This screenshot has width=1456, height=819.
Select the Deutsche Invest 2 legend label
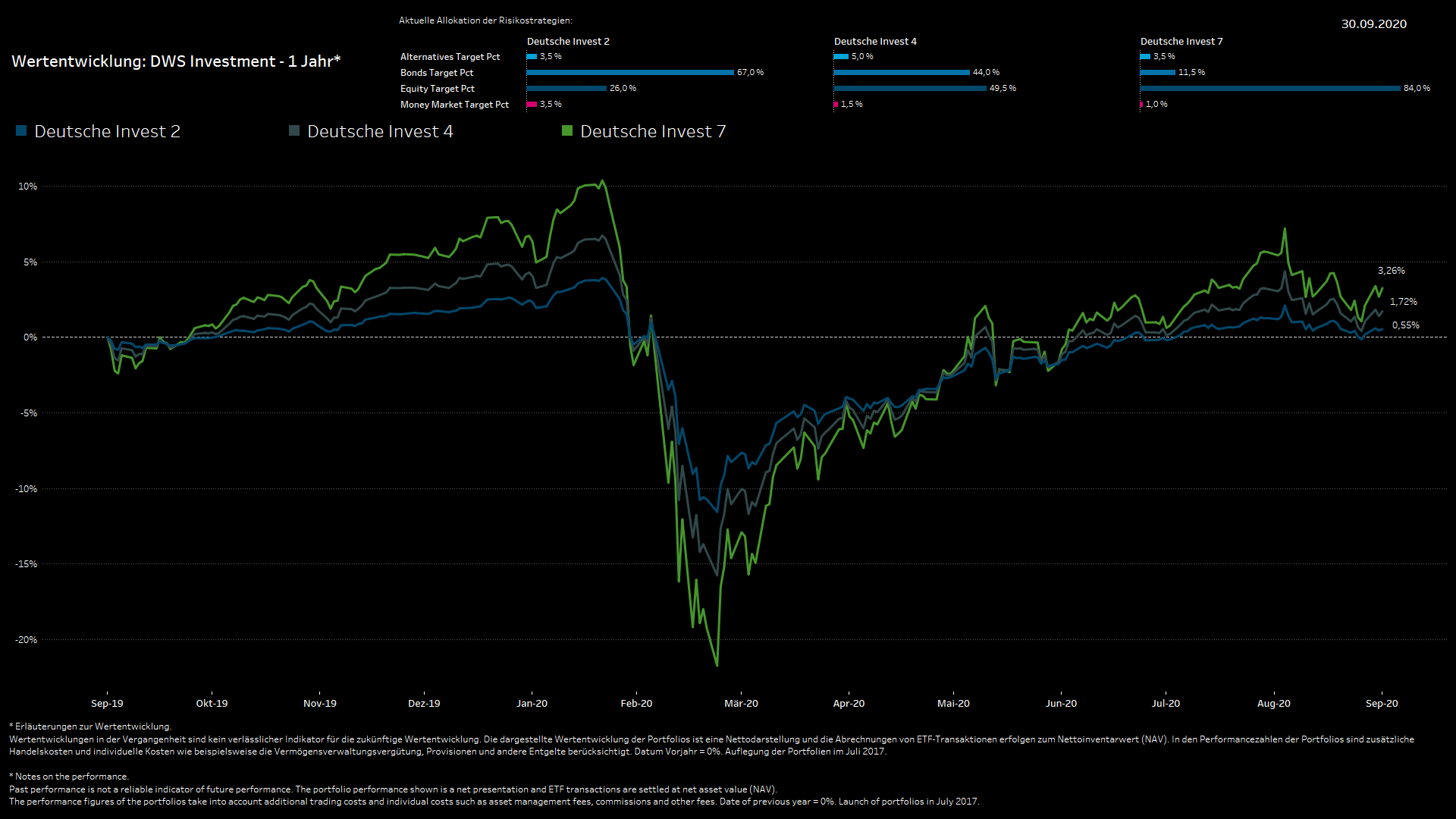[107, 131]
